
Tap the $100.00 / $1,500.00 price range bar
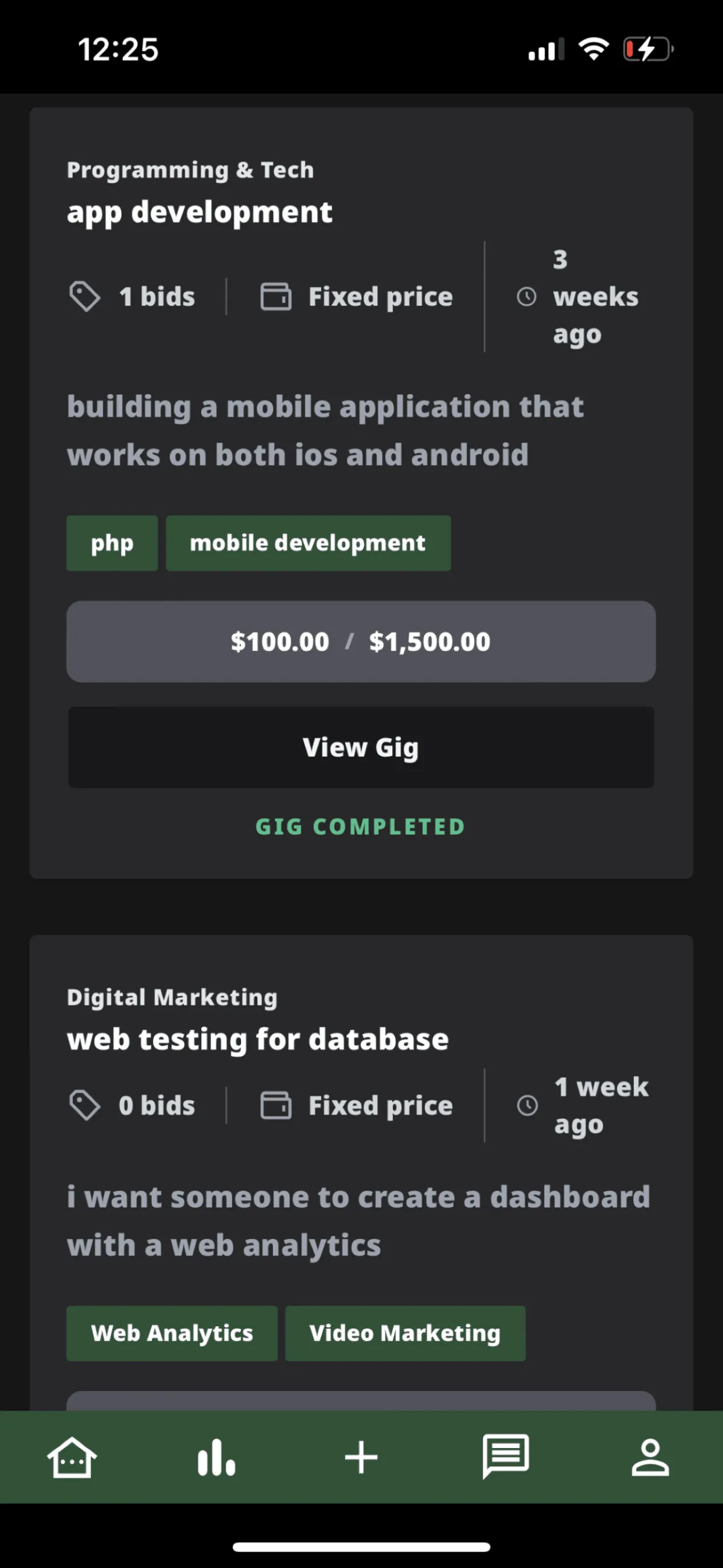click(x=361, y=641)
